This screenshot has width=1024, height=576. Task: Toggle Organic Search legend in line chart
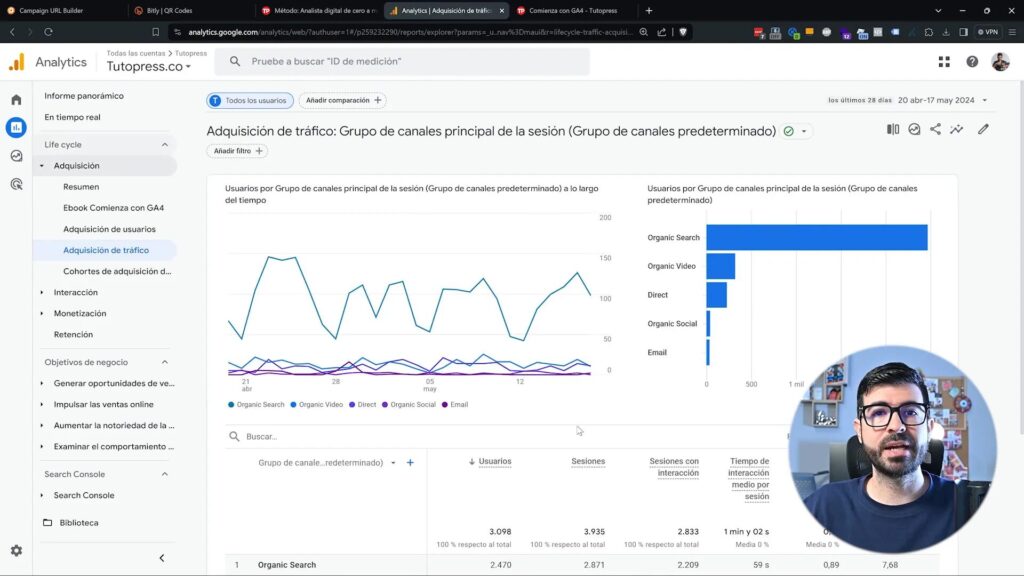(256, 404)
